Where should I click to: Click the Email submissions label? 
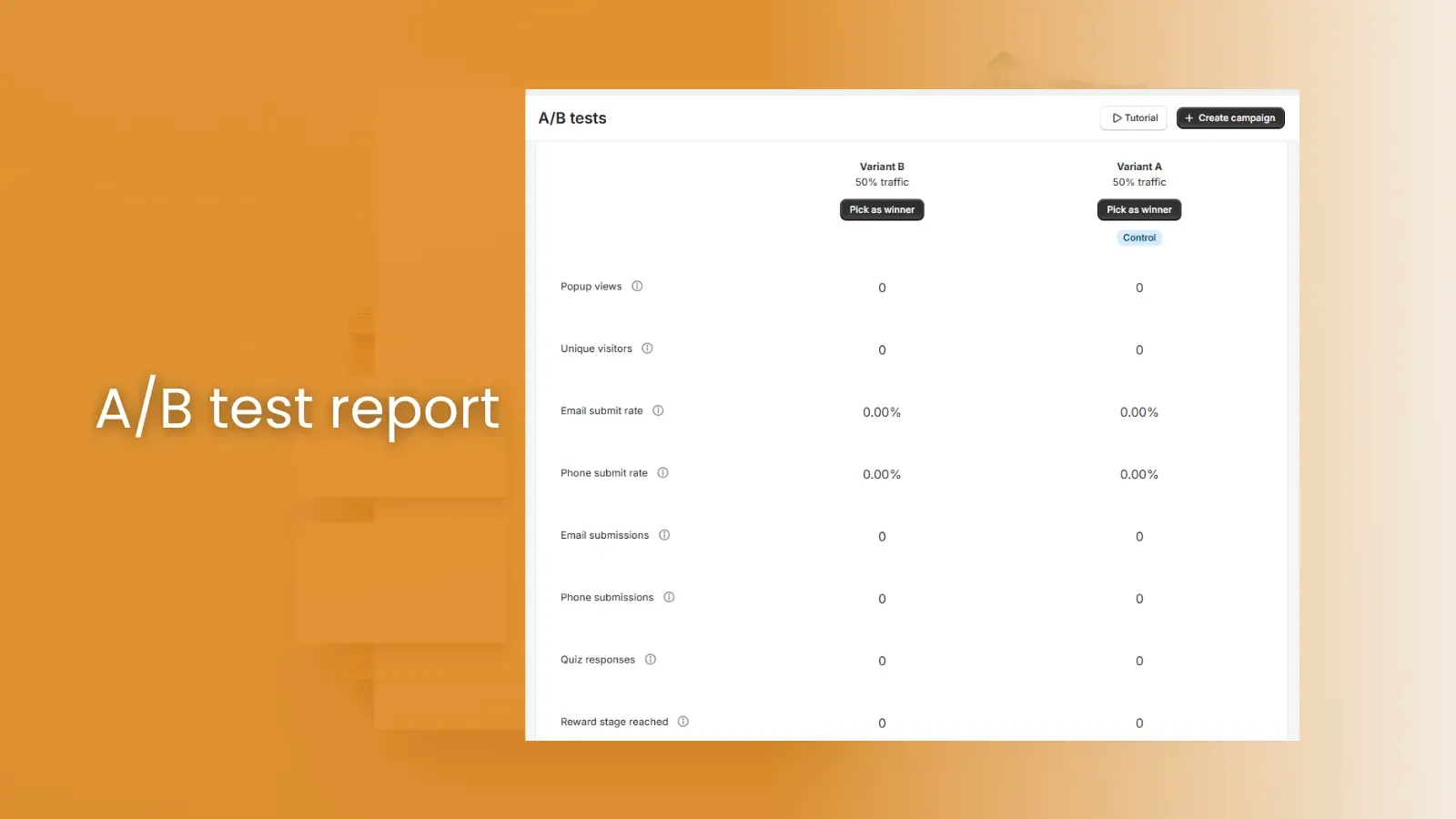605,535
